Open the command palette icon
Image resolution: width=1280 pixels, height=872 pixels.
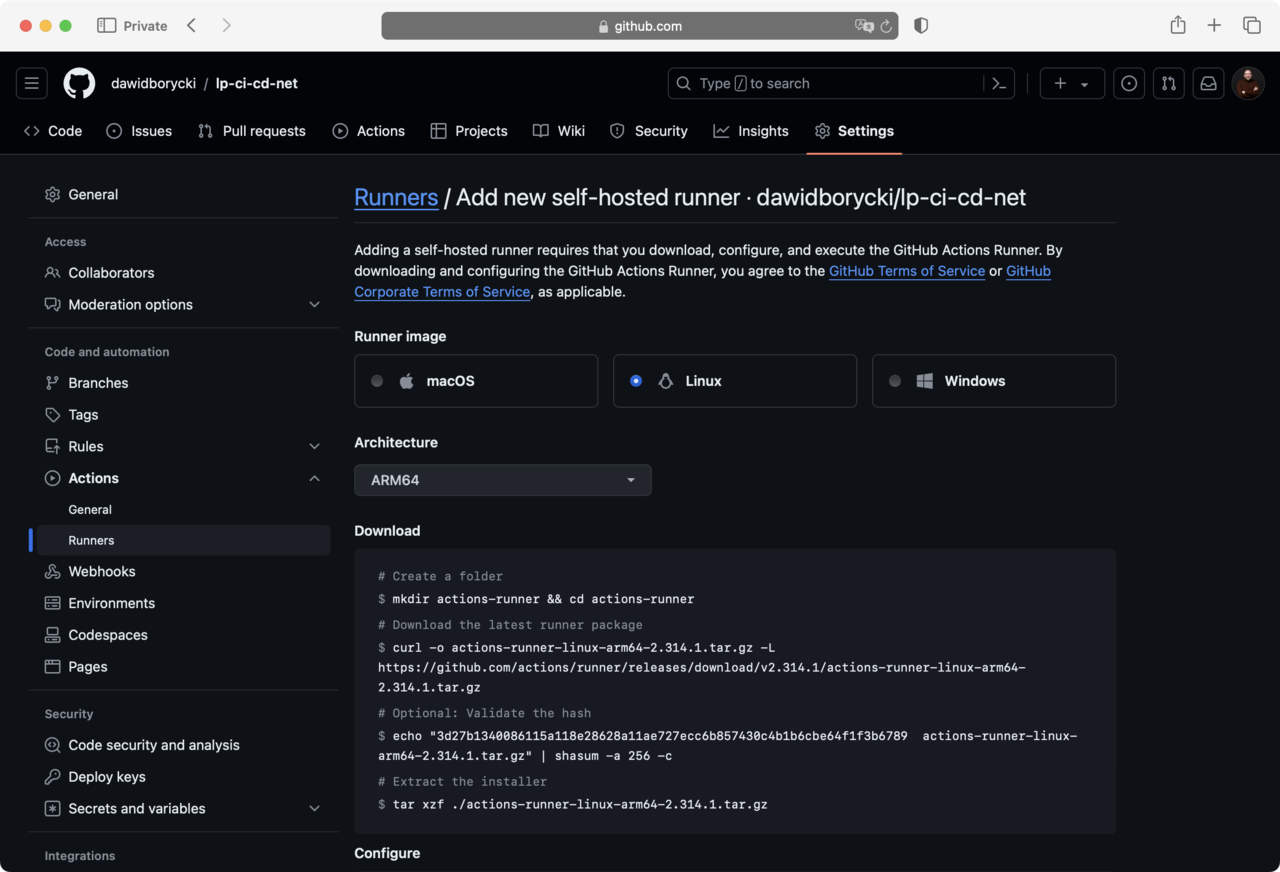pos(998,84)
